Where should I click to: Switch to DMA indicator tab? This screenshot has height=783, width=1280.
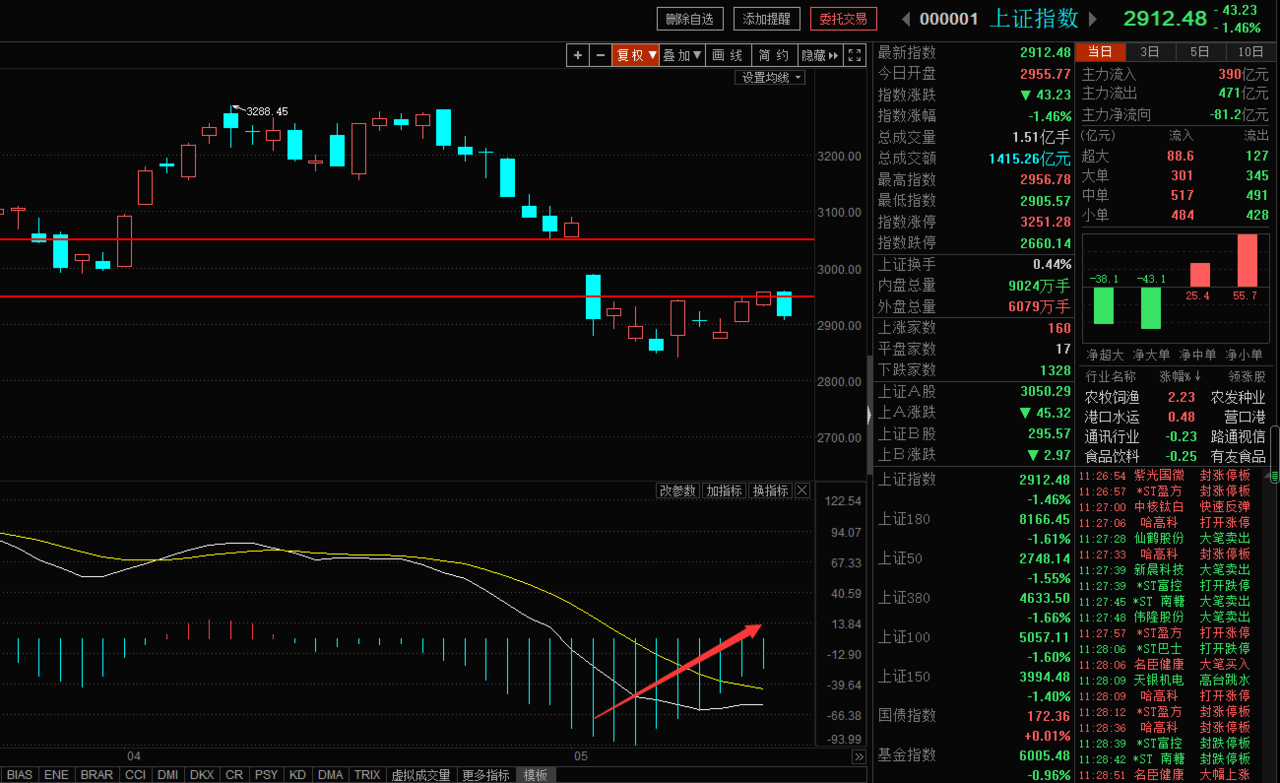(x=331, y=775)
